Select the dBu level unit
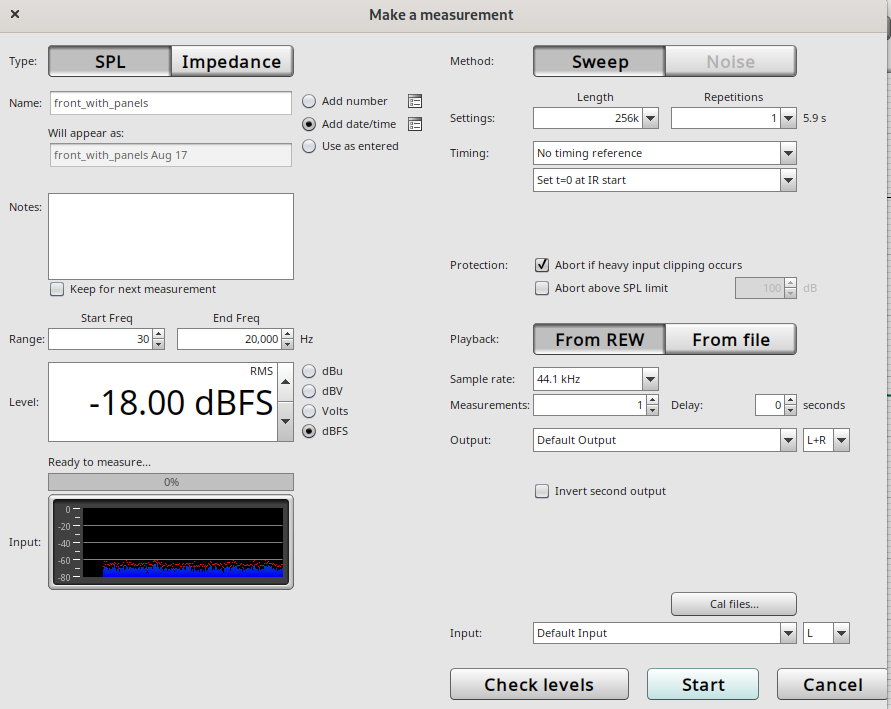 (309, 371)
